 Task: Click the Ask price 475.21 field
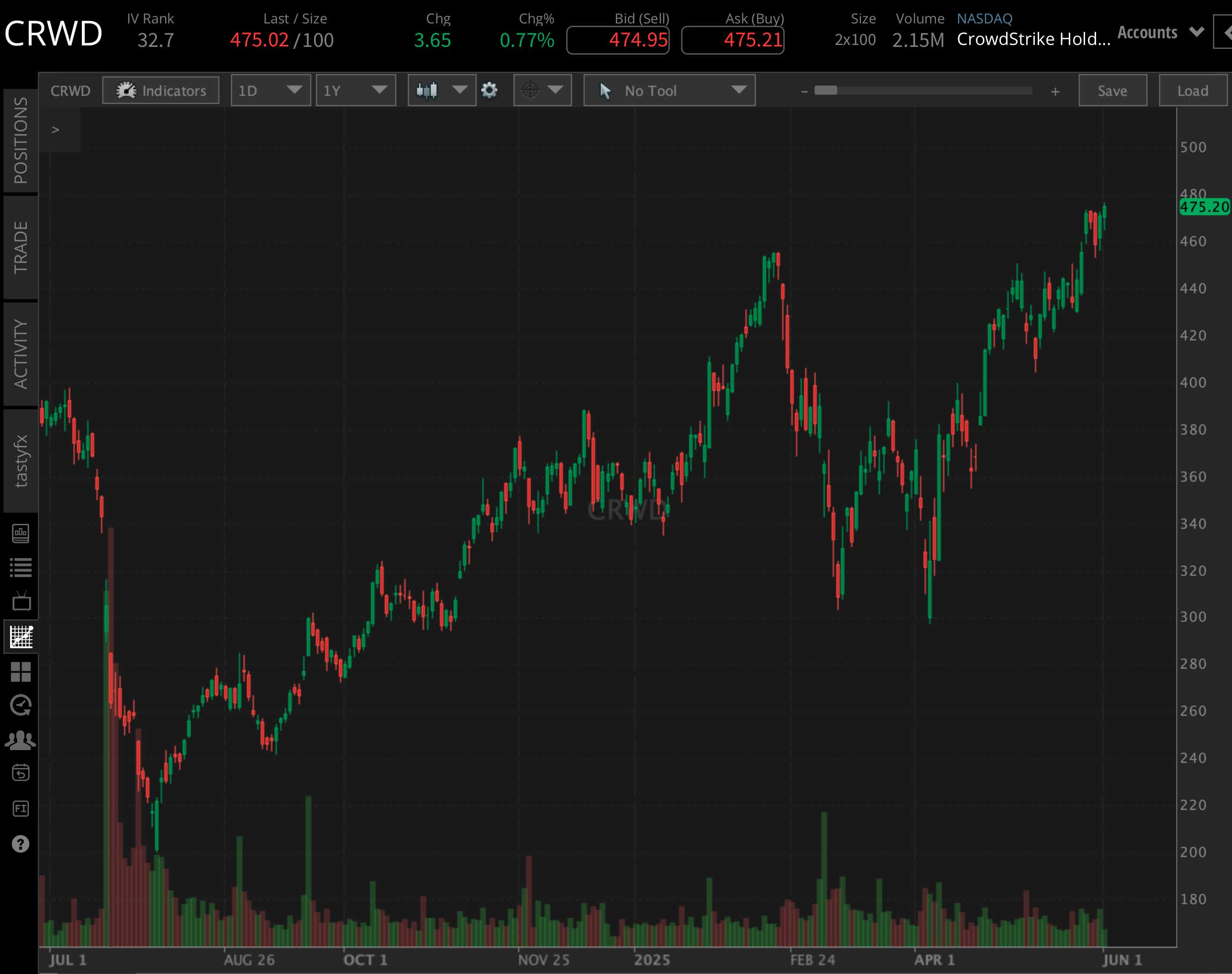click(x=732, y=40)
